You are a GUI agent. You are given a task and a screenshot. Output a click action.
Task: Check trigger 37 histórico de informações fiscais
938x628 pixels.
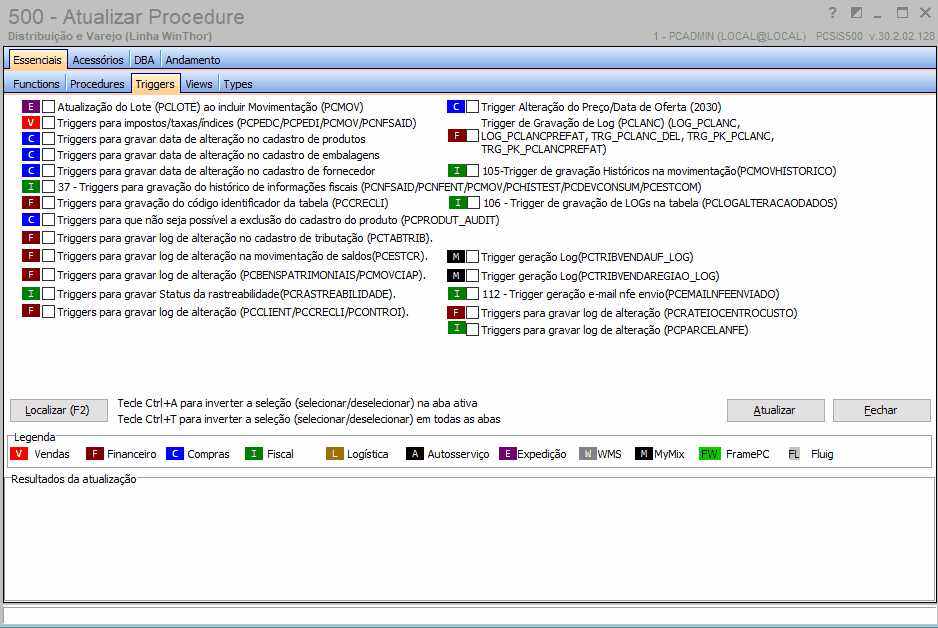48,187
